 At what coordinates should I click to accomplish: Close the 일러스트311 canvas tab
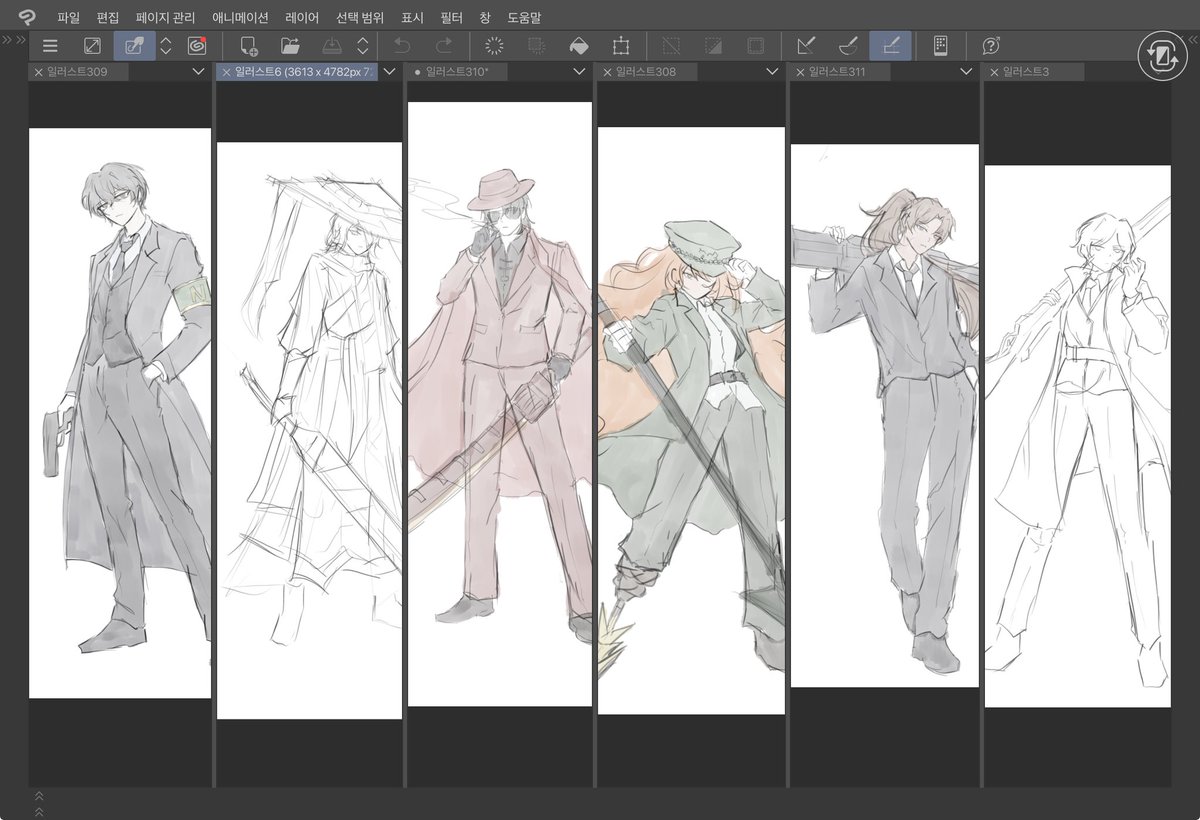[x=801, y=72]
